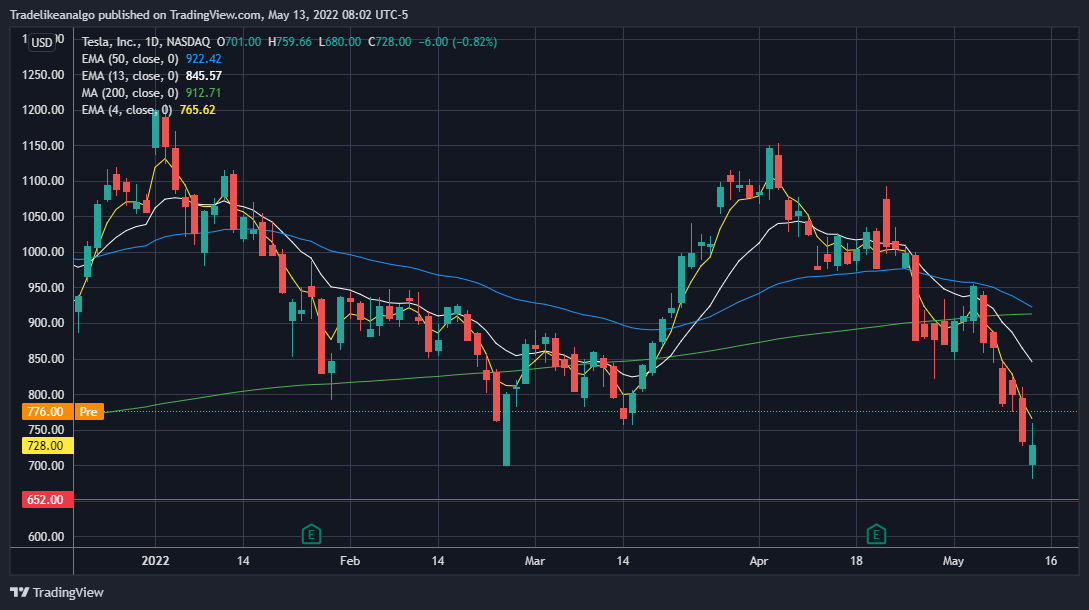Click the O701.00 open value in header
This screenshot has height=610, width=1089.
pyautogui.click(x=239, y=42)
